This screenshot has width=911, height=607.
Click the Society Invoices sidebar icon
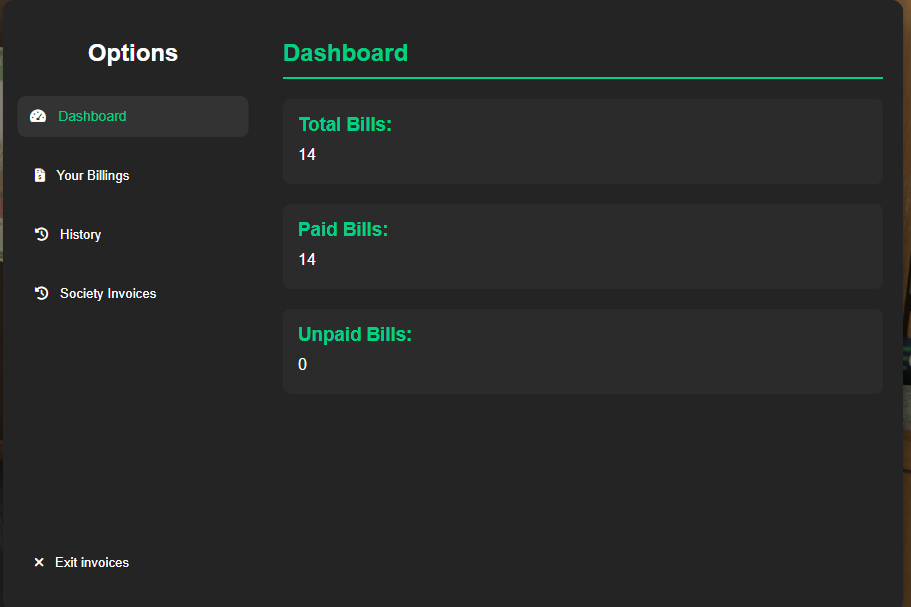[41, 293]
